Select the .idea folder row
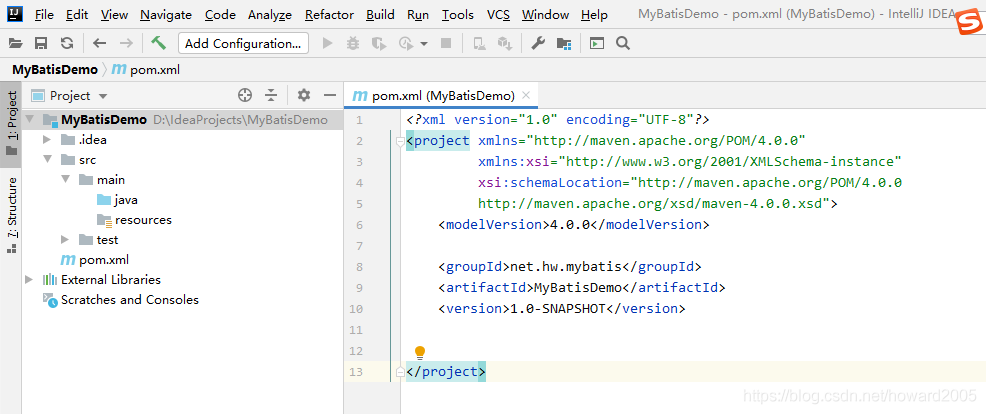986x414 pixels. (x=182, y=140)
